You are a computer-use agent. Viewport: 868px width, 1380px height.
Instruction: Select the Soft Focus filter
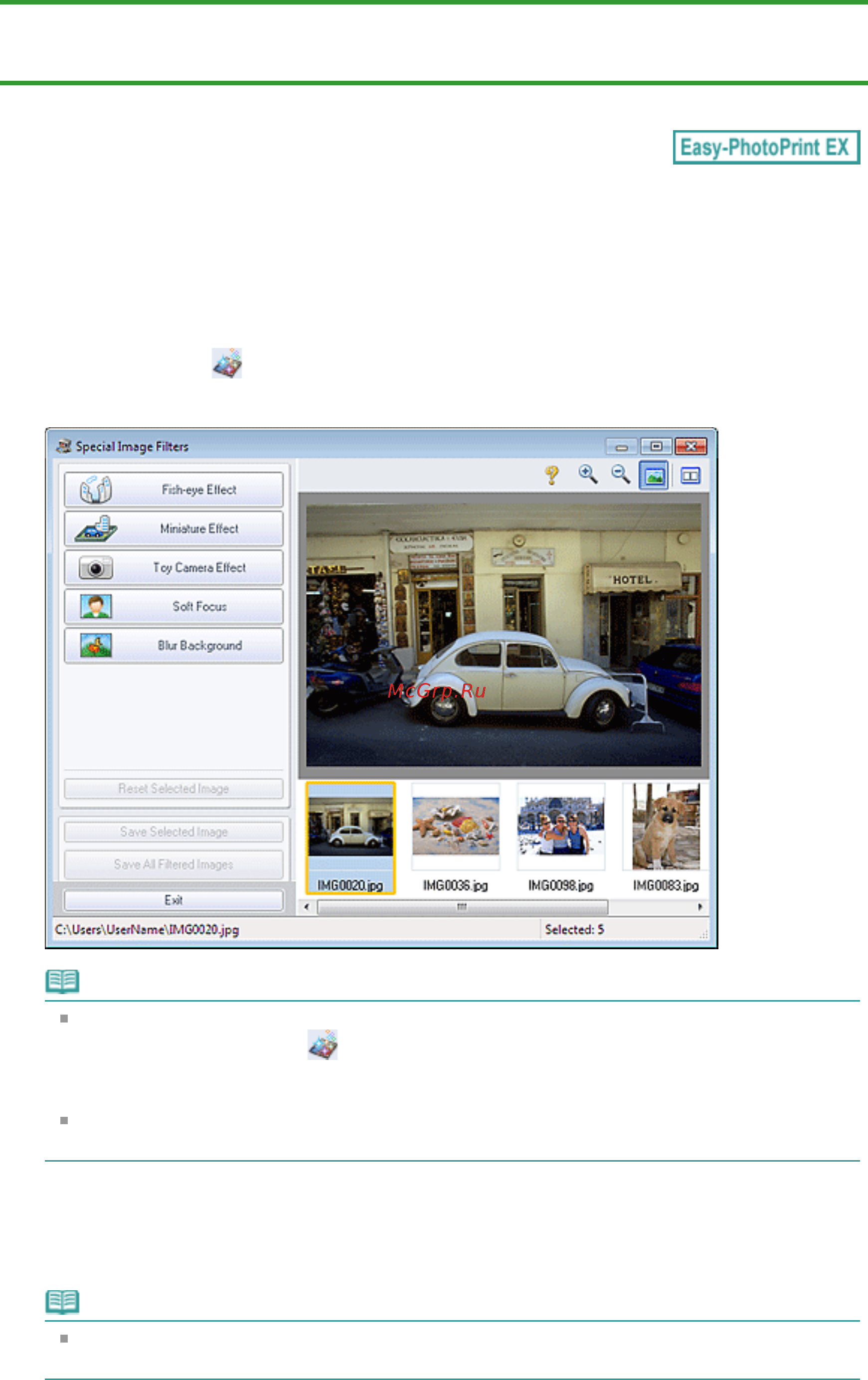pyautogui.click(x=174, y=606)
